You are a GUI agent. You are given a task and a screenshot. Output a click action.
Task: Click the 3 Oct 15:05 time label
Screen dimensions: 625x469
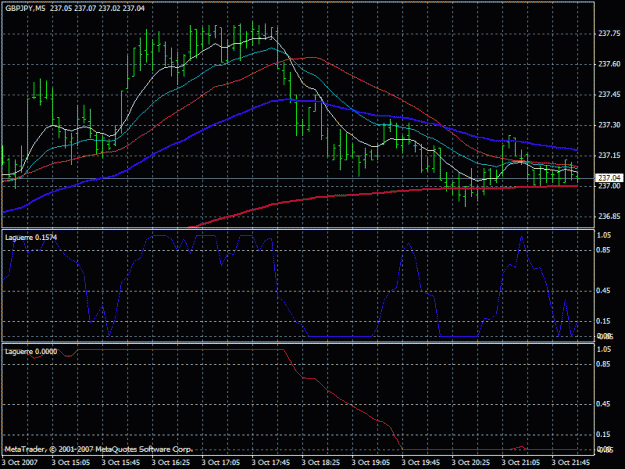(x=71, y=463)
